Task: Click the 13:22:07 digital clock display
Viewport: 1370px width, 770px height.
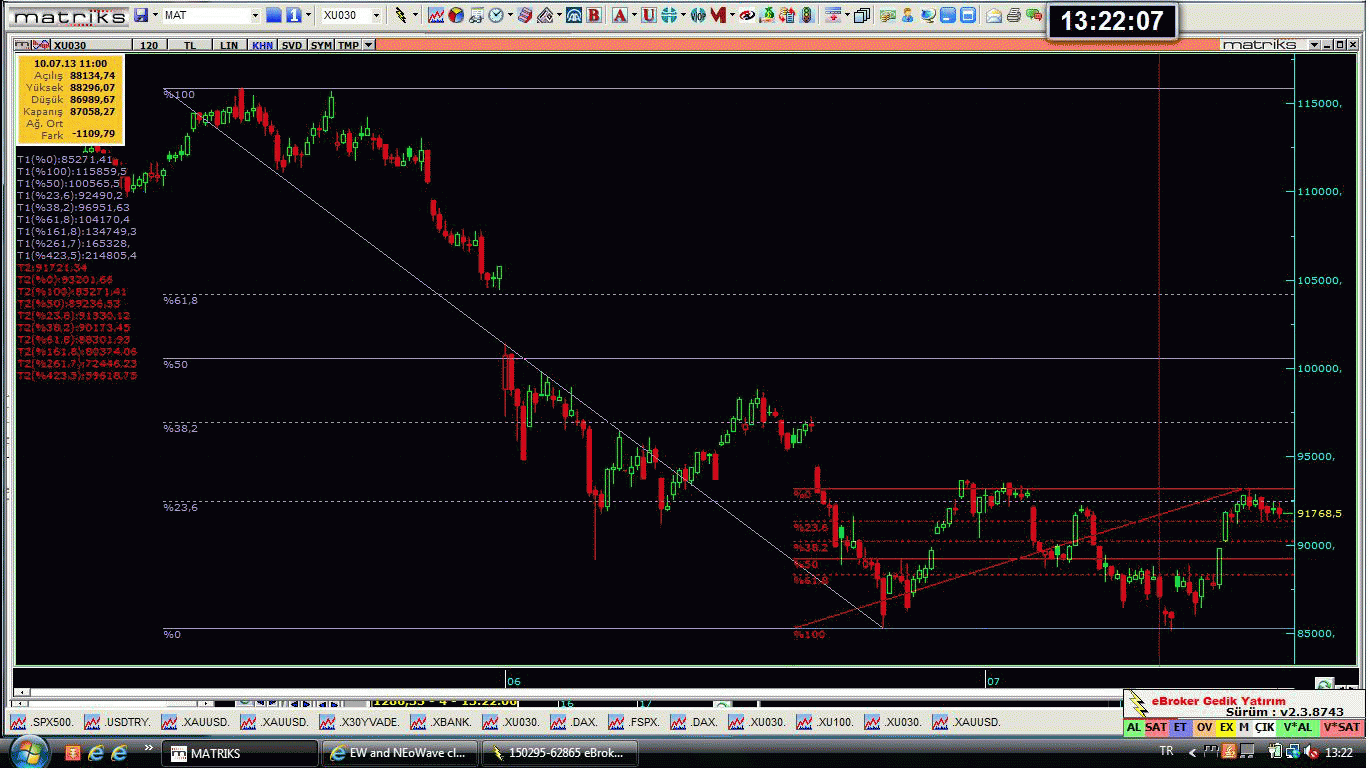Action: [x=1111, y=21]
